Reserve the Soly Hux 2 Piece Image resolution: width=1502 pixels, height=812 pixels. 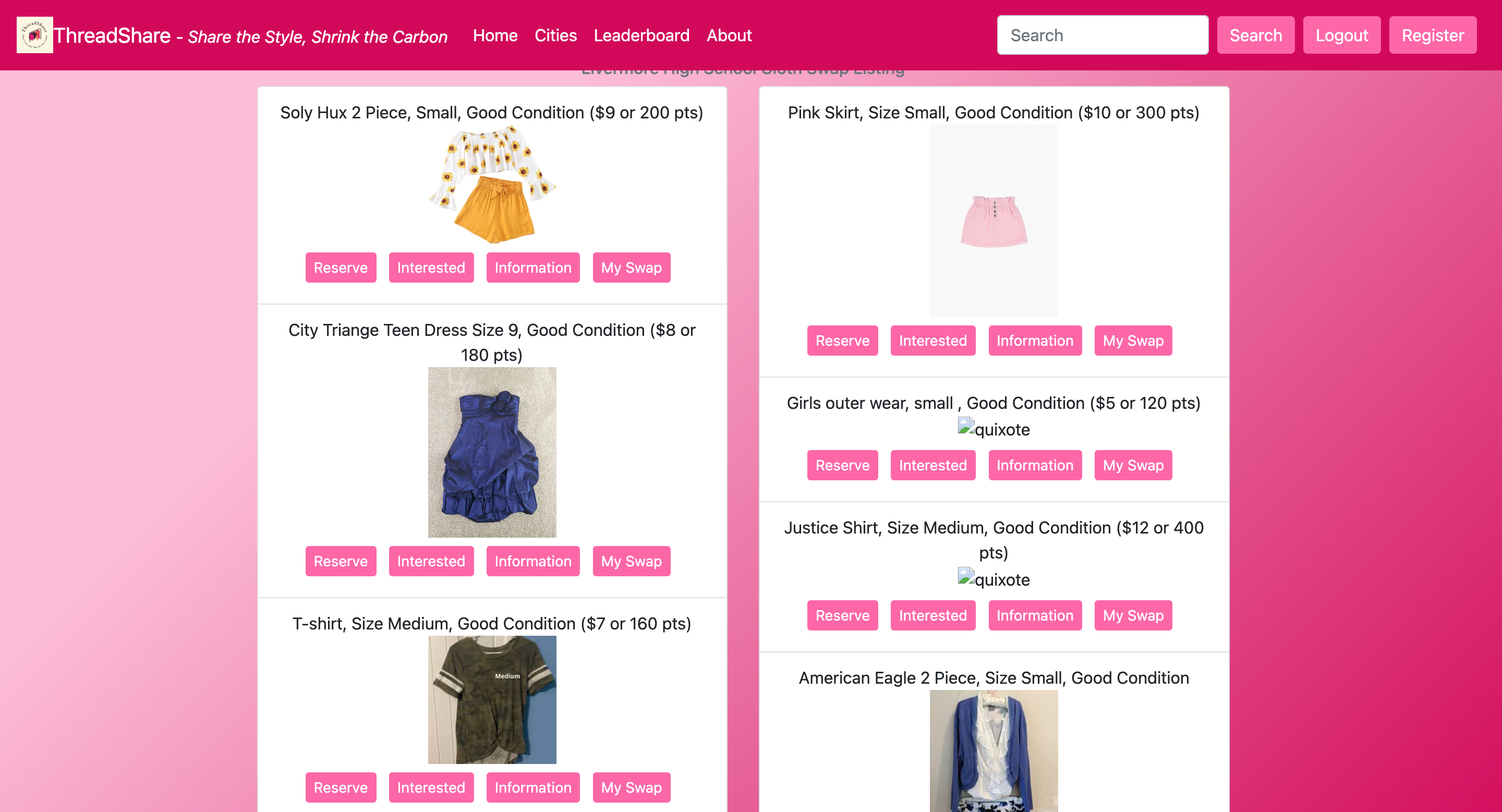pyautogui.click(x=341, y=268)
